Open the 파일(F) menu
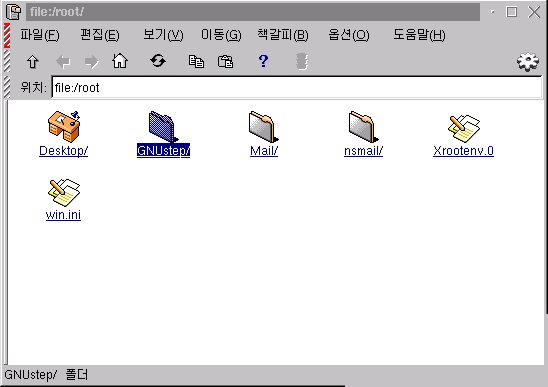Viewport: 548px width, 387px height. point(39,35)
